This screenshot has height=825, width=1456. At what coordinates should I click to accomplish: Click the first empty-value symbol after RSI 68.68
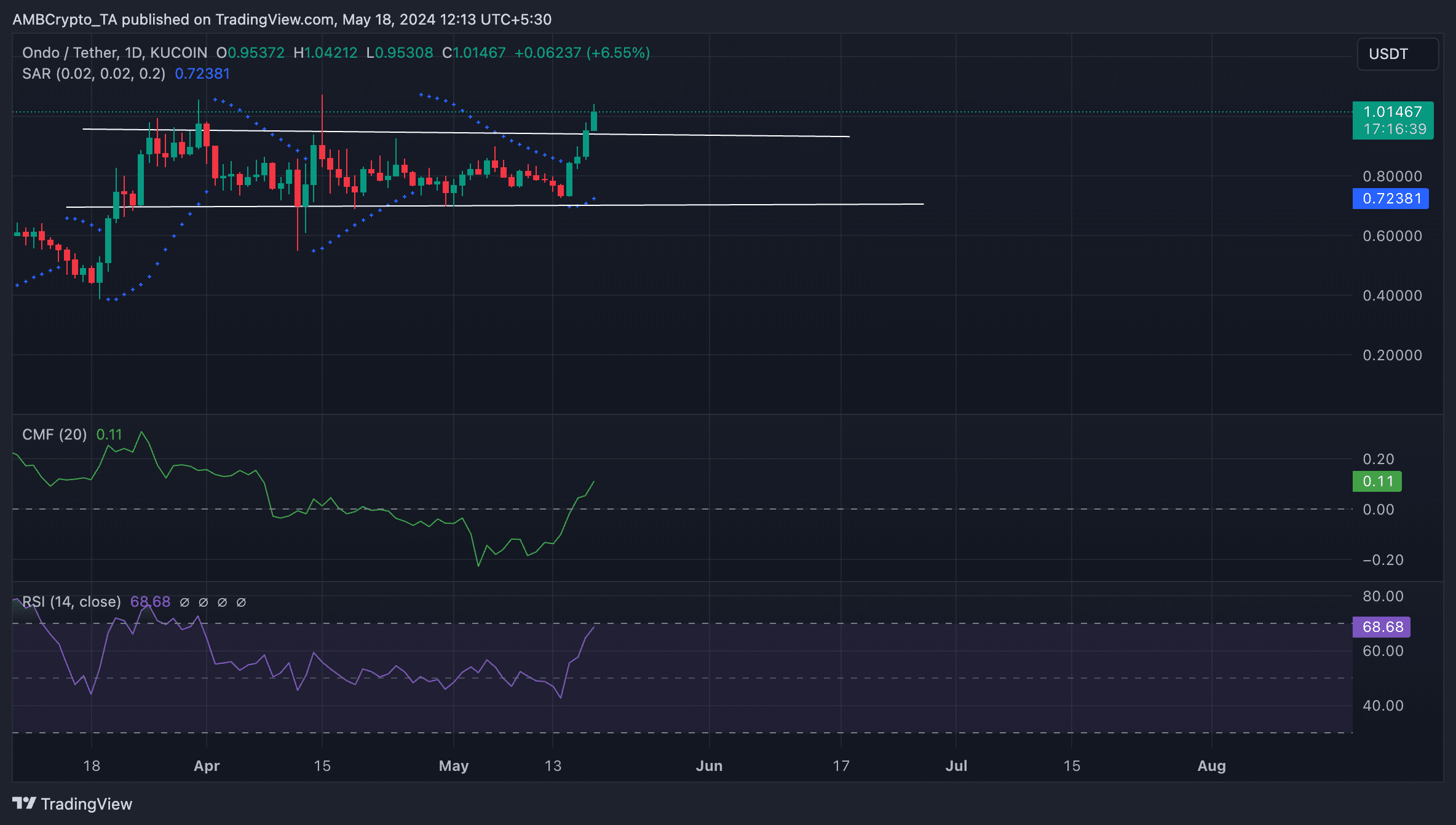click(184, 602)
